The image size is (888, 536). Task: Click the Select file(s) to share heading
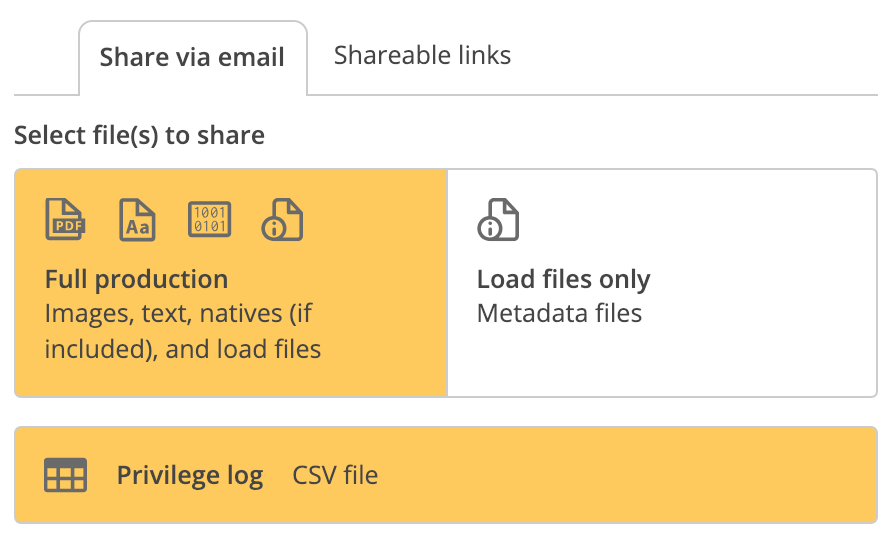point(139,135)
